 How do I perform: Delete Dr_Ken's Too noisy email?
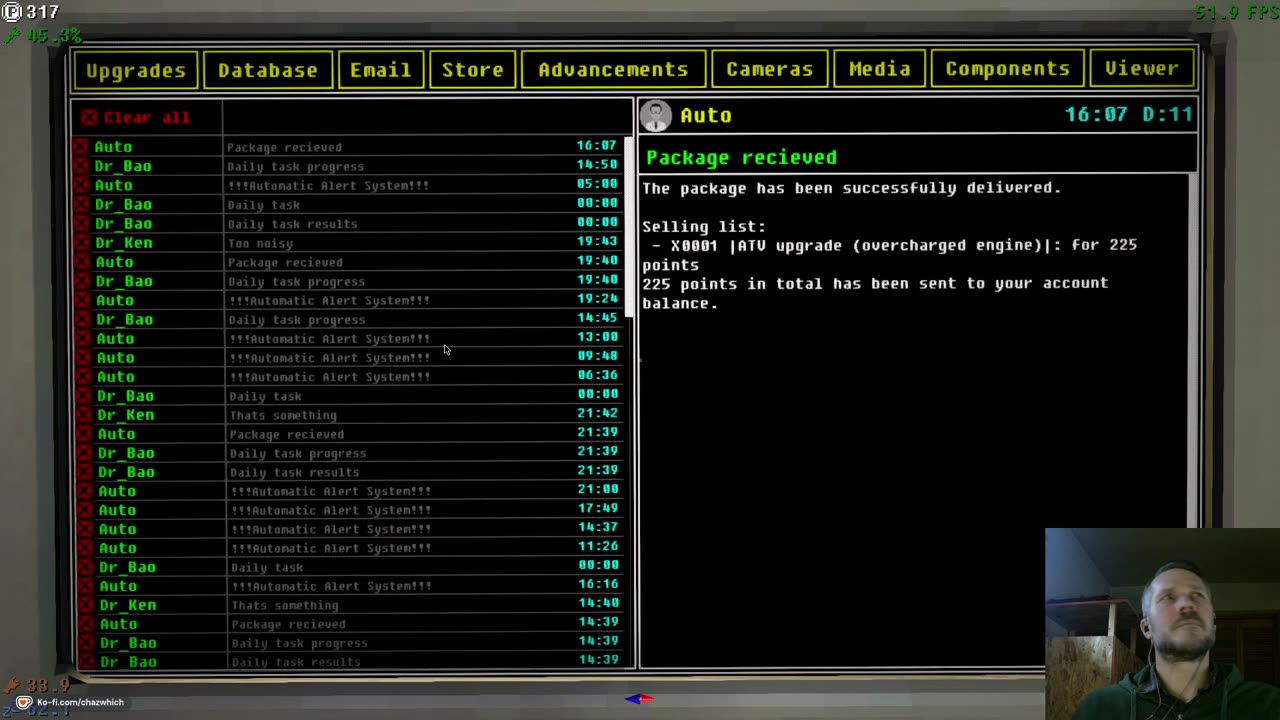[x=81, y=242]
